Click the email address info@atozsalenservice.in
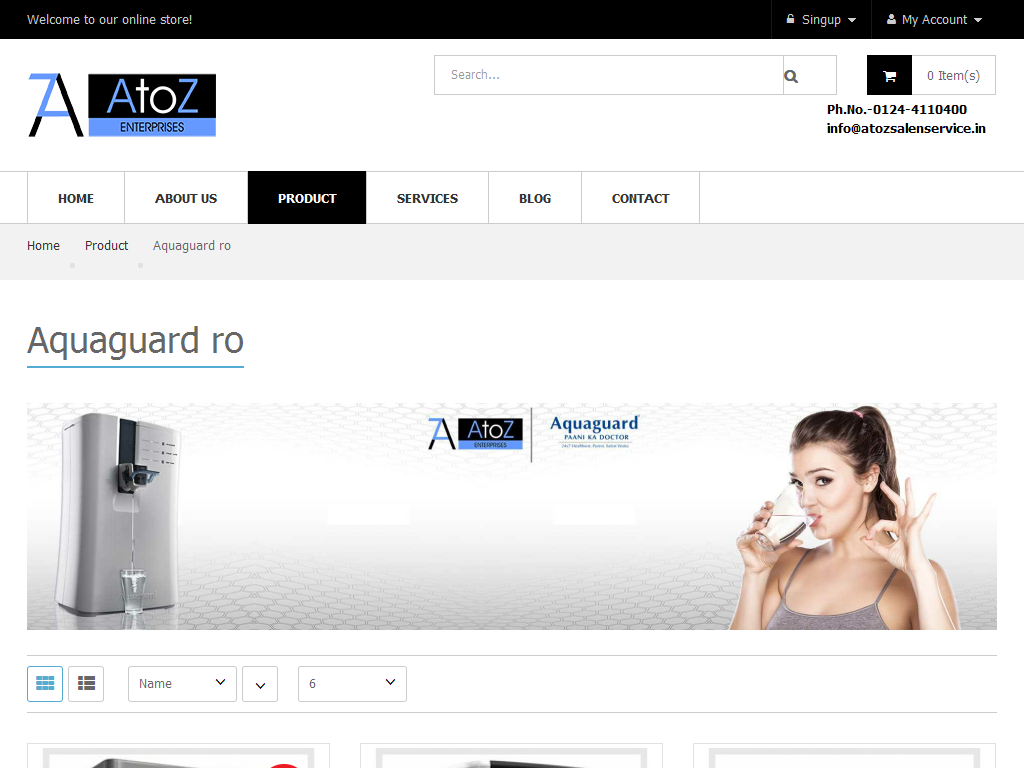Screen dimensions: 1024x768 [906, 129]
